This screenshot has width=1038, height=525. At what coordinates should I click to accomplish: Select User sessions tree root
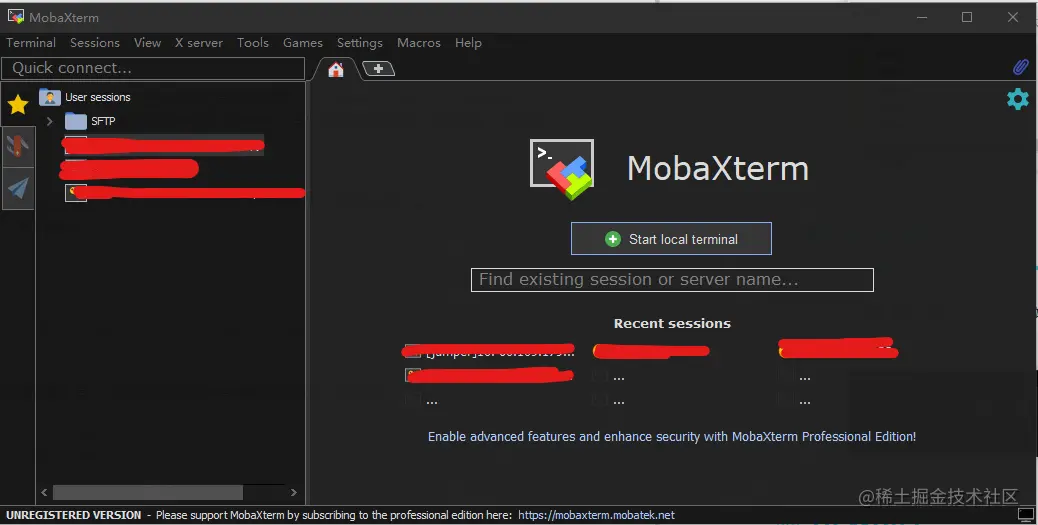97,97
